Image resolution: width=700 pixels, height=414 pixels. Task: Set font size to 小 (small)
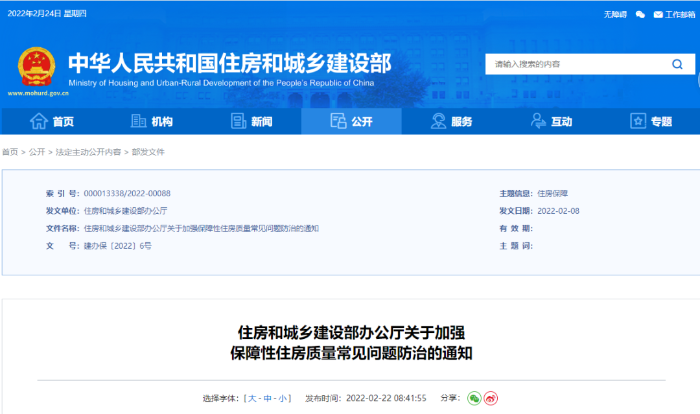tap(284, 398)
